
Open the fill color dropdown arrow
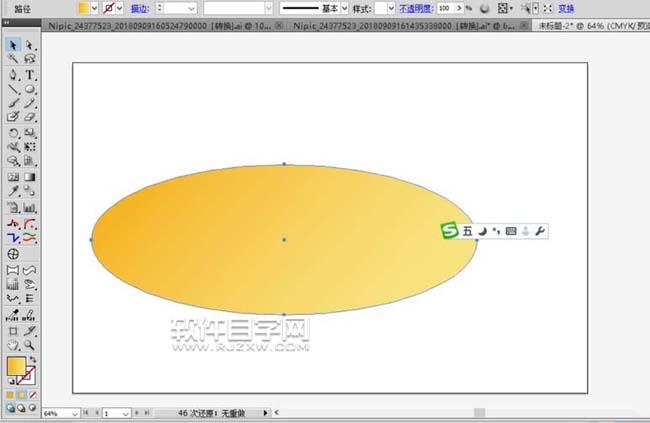coord(95,8)
